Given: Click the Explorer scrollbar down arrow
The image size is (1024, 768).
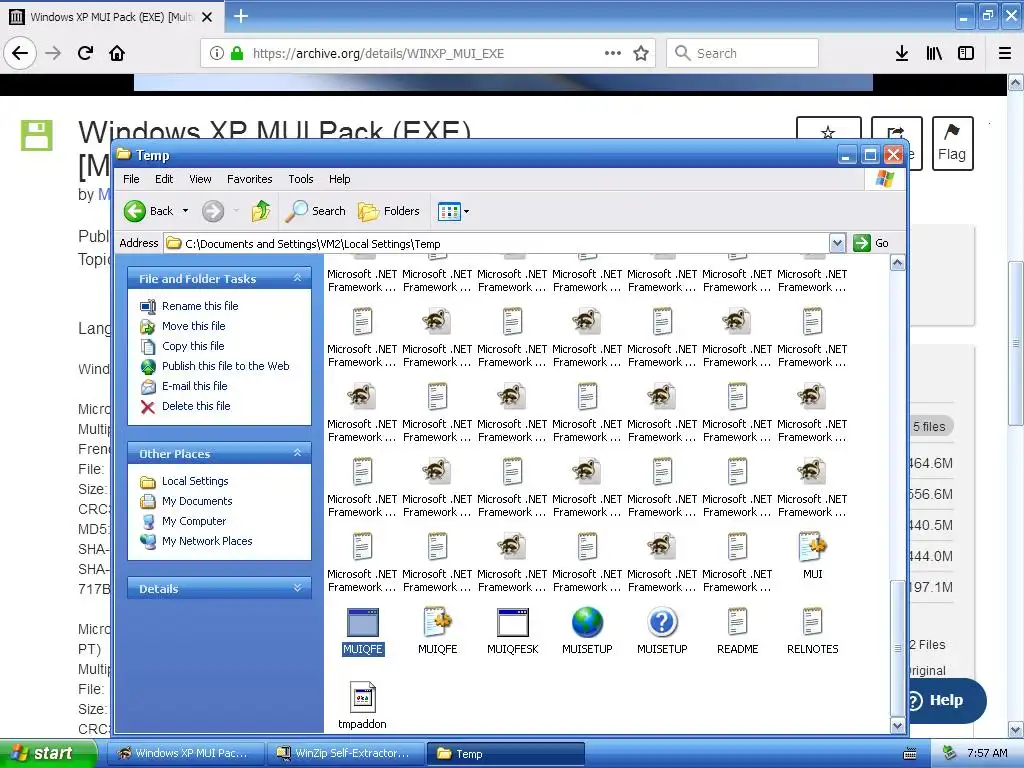Looking at the screenshot, I should coord(897,726).
